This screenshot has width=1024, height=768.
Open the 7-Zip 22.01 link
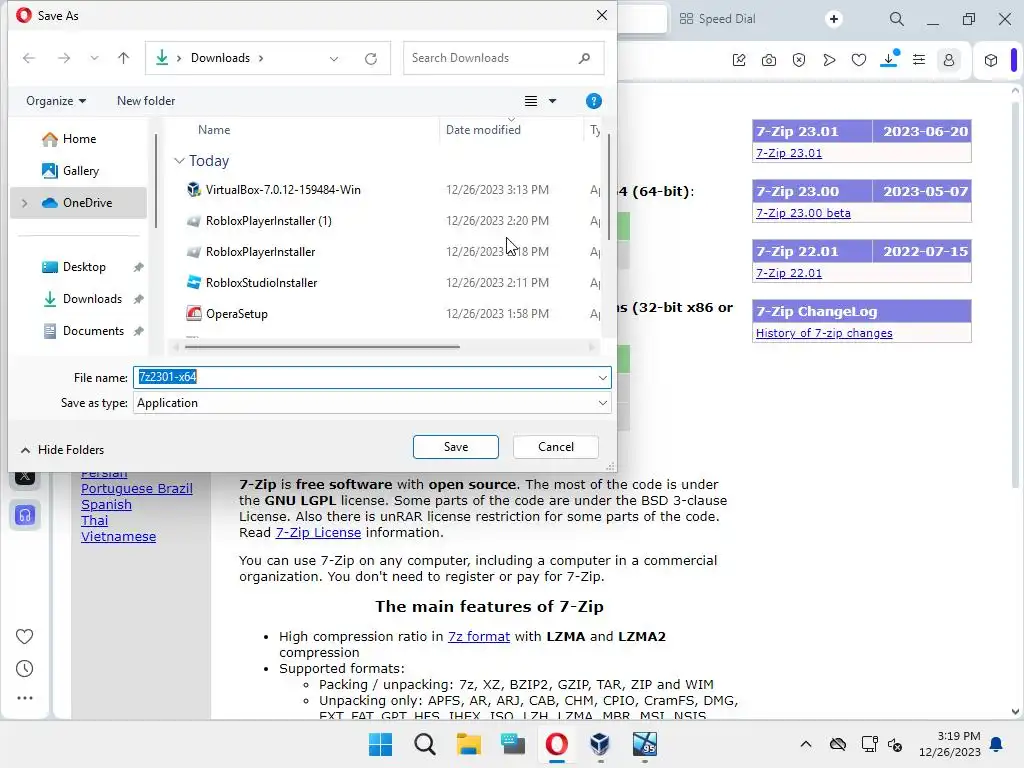(x=788, y=273)
